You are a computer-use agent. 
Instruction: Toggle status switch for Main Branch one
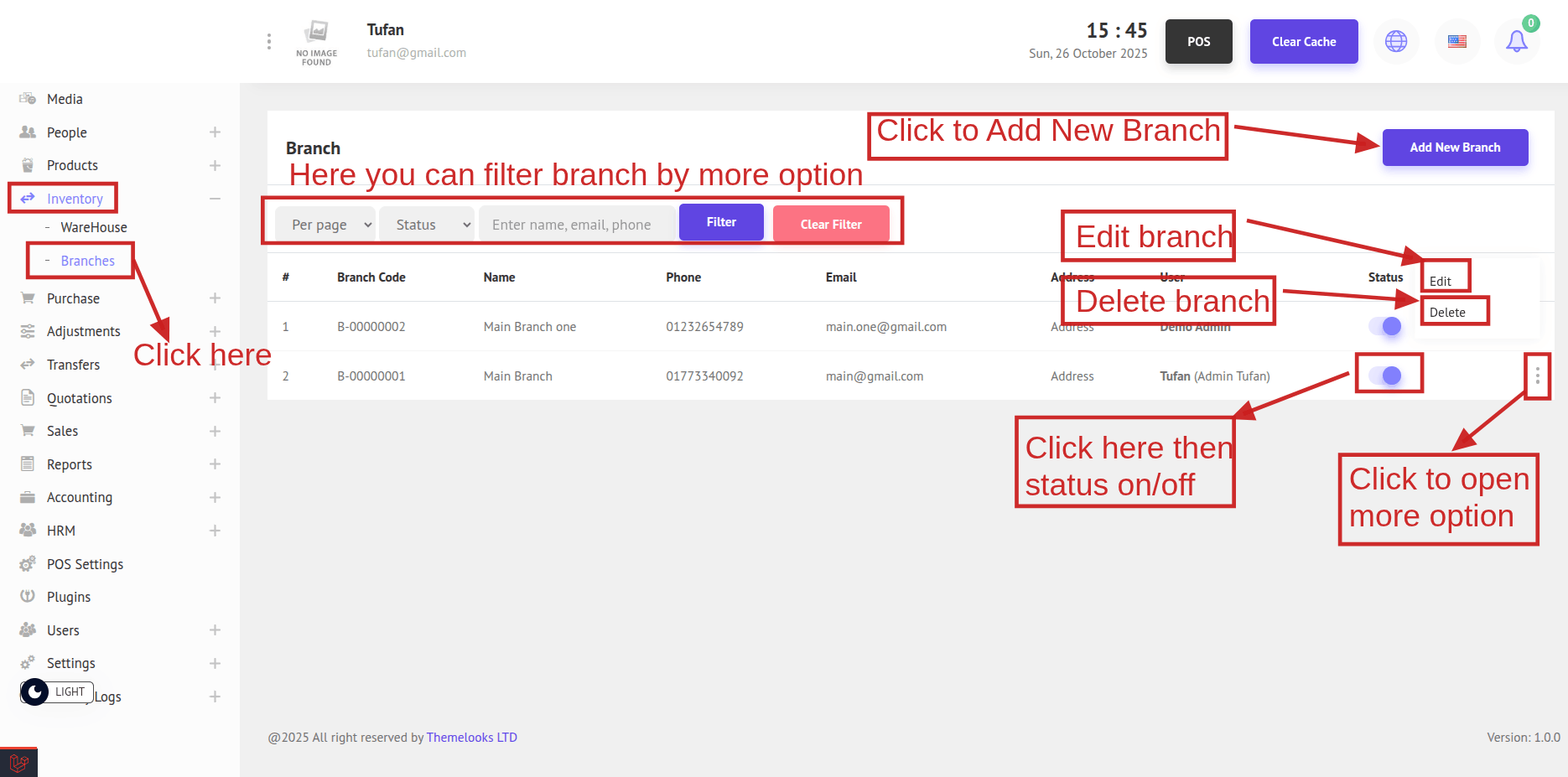[1385, 326]
